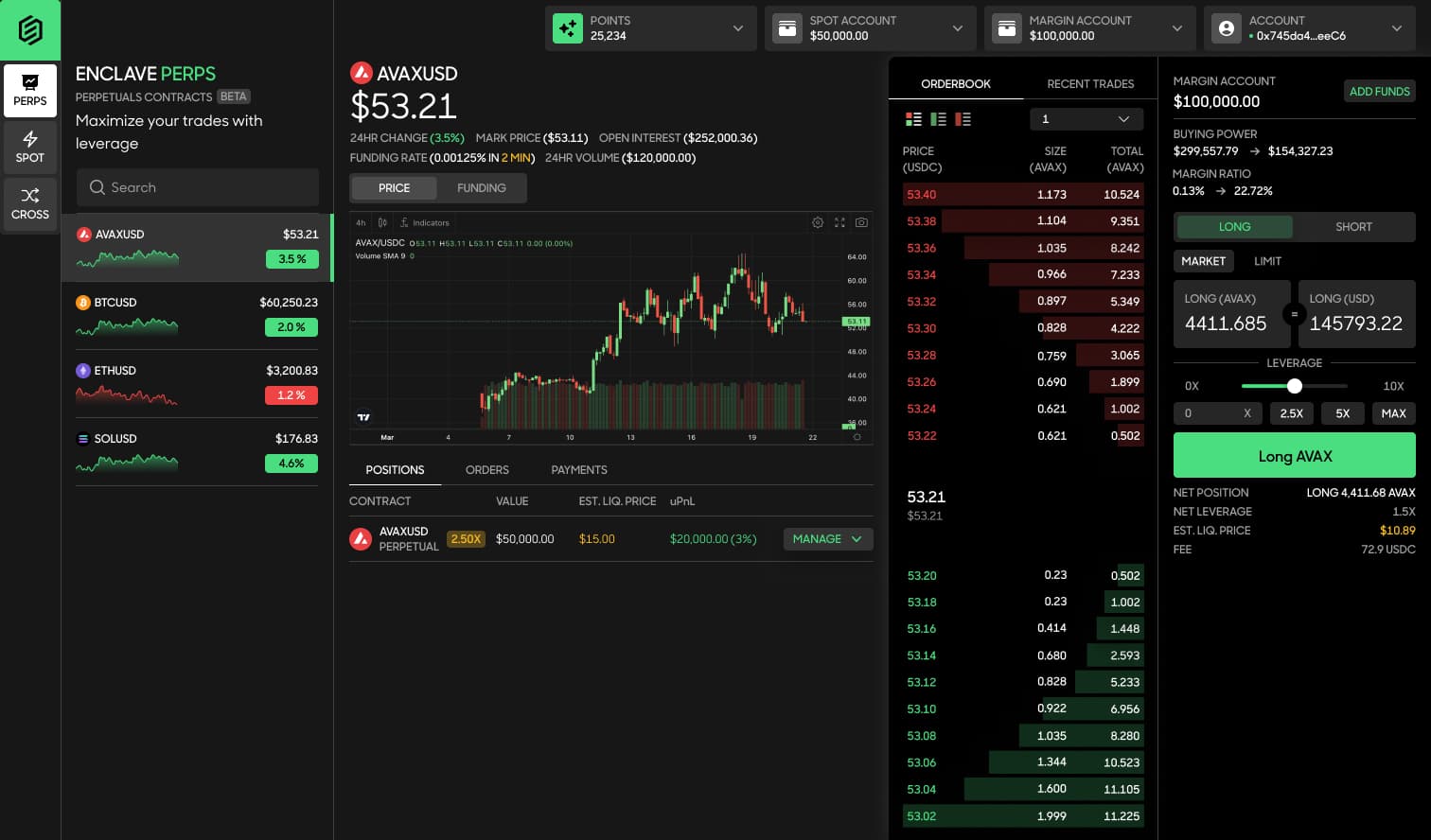1431x840 pixels.
Task: Expand chart to fullscreen
Action: pyautogui.click(x=839, y=222)
